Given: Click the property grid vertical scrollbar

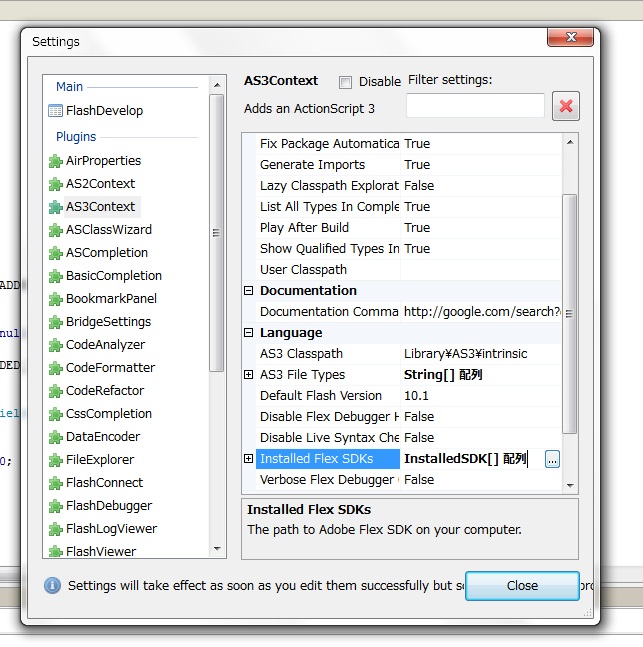Looking at the screenshot, I should (x=569, y=310).
